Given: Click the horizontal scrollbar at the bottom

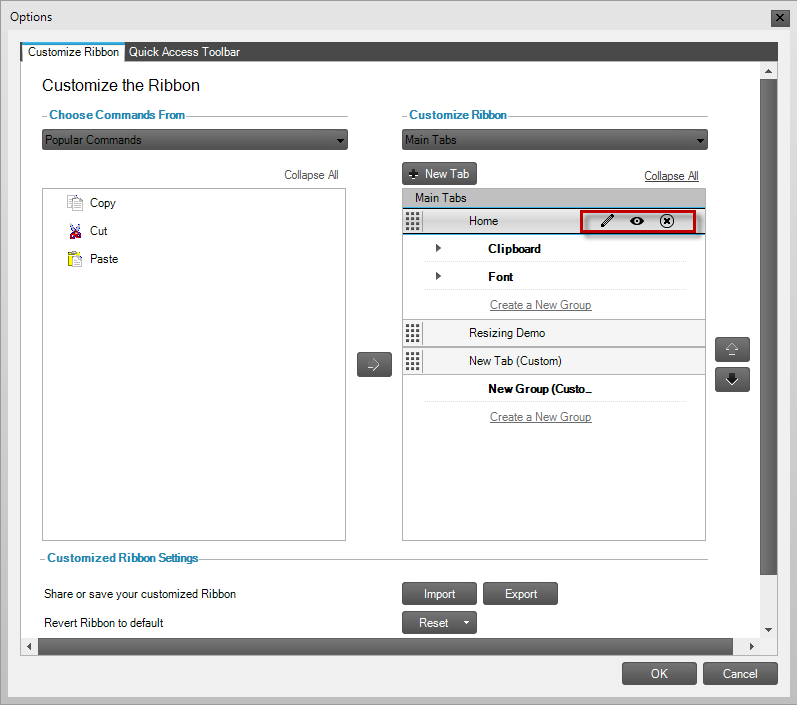Looking at the screenshot, I should pyautogui.click(x=397, y=647).
